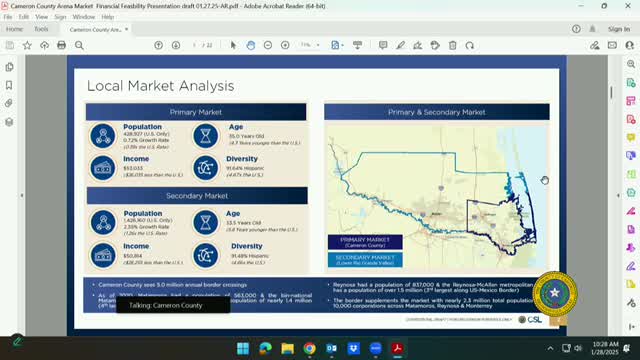Open the zoom percentage dropdown

tap(310, 45)
